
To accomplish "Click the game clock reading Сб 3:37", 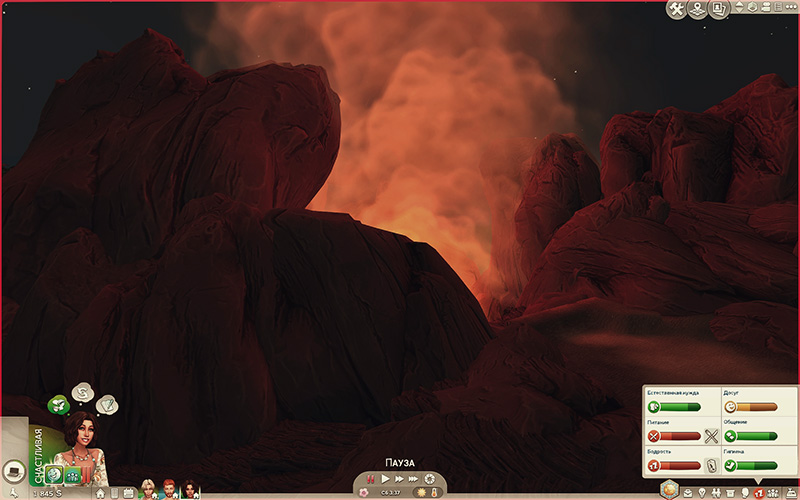I will click(391, 493).
